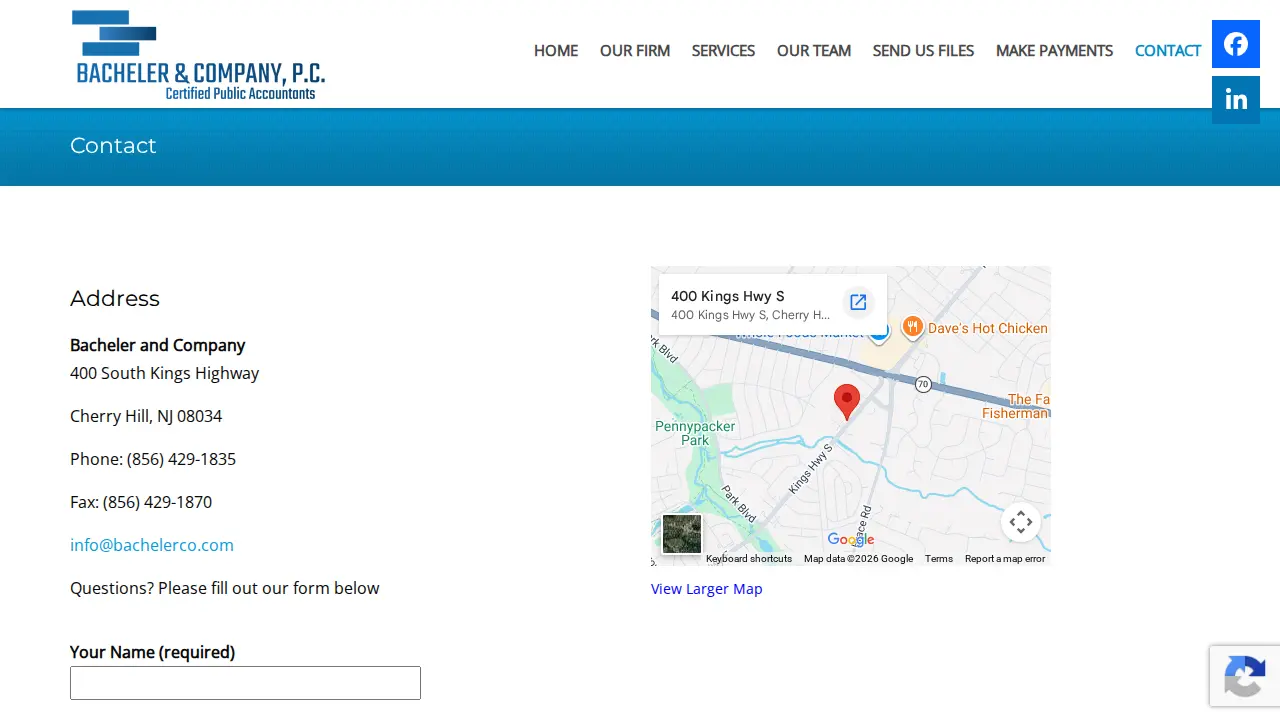The width and height of the screenshot is (1280, 720).
Task: Click the fax number (856) 429-1870
Action: [x=157, y=502]
